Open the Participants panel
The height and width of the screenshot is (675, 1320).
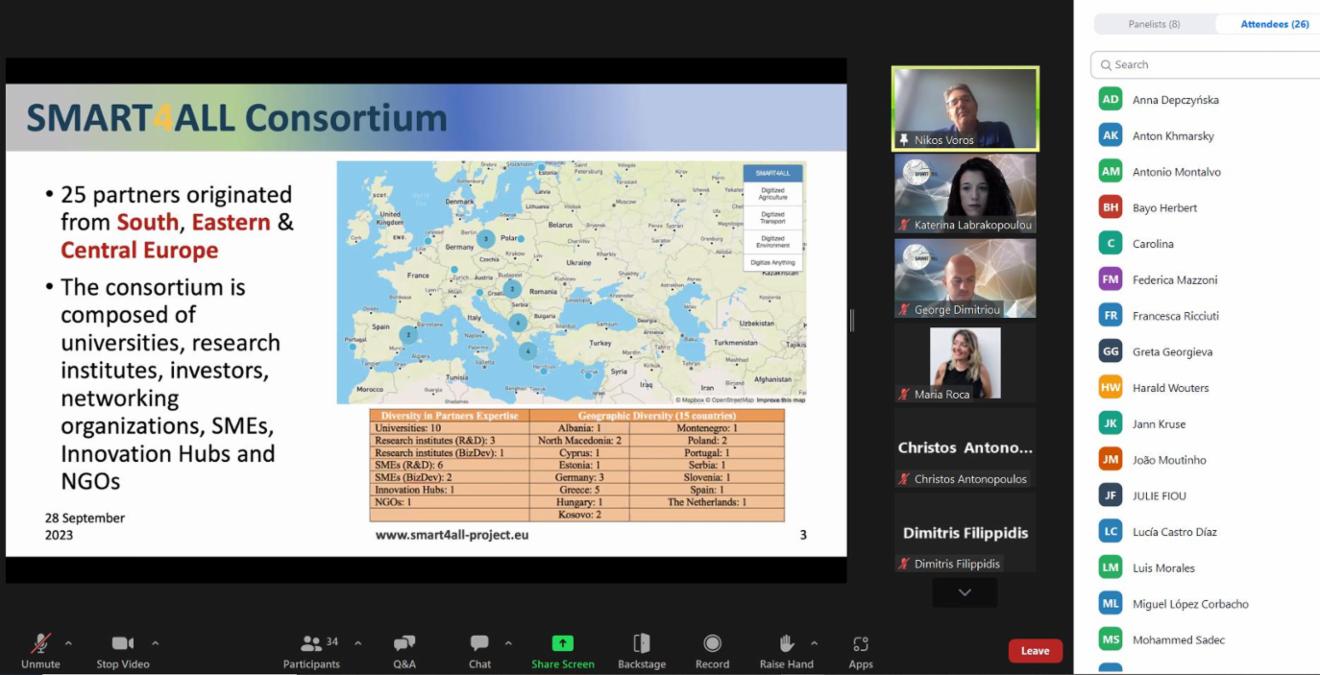(311, 650)
